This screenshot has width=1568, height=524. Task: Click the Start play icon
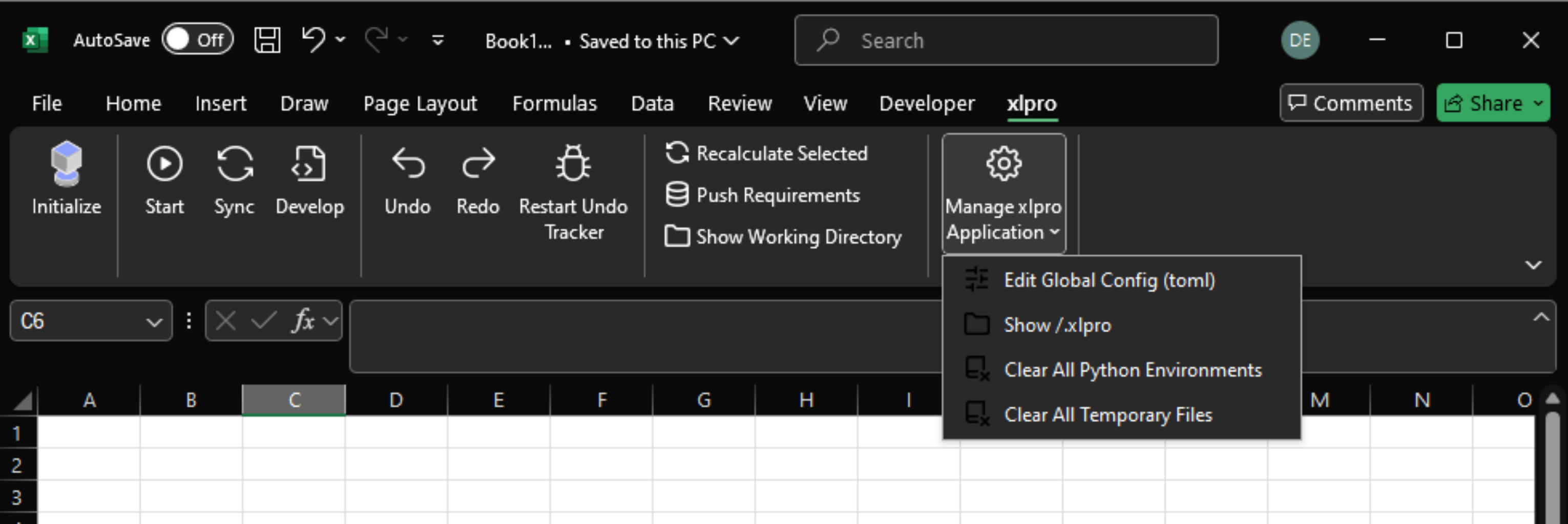pyautogui.click(x=164, y=163)
